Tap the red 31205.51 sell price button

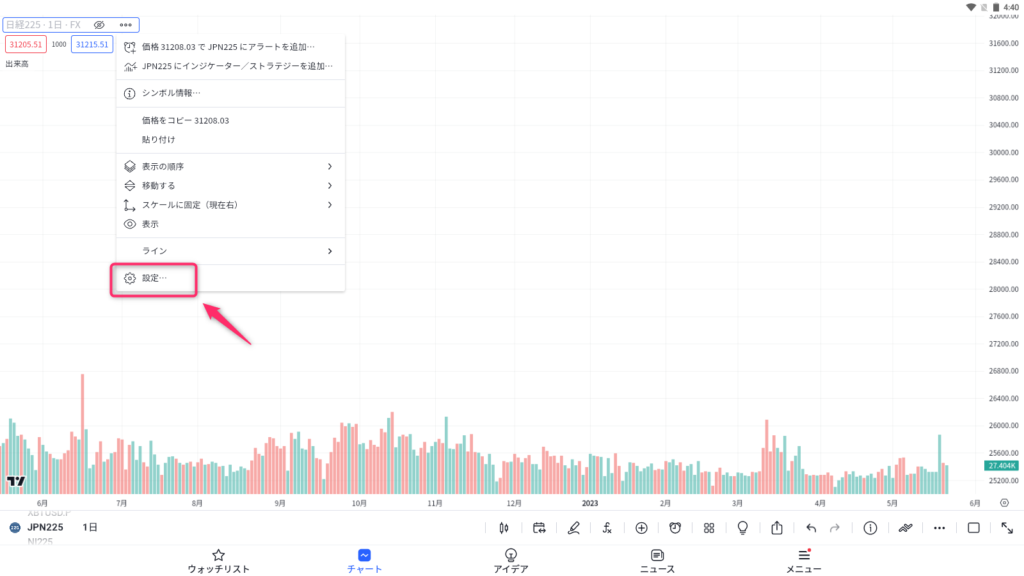coord(25,44)
